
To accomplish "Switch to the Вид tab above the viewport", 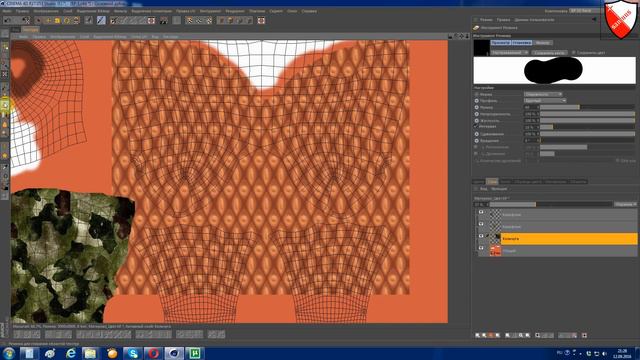I will pos(16,29).
